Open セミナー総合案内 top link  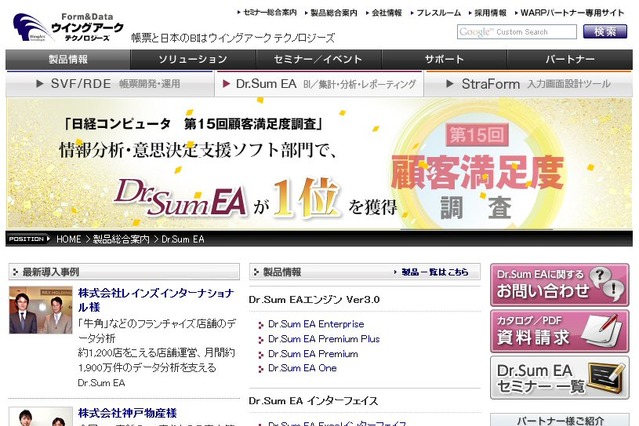pos(270,13)
